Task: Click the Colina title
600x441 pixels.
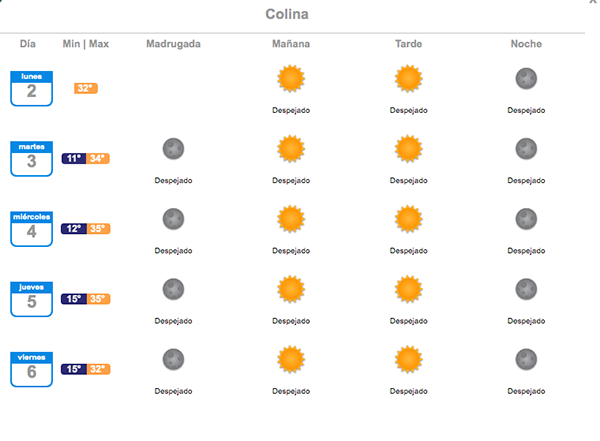Action: [x=287, y=14]
